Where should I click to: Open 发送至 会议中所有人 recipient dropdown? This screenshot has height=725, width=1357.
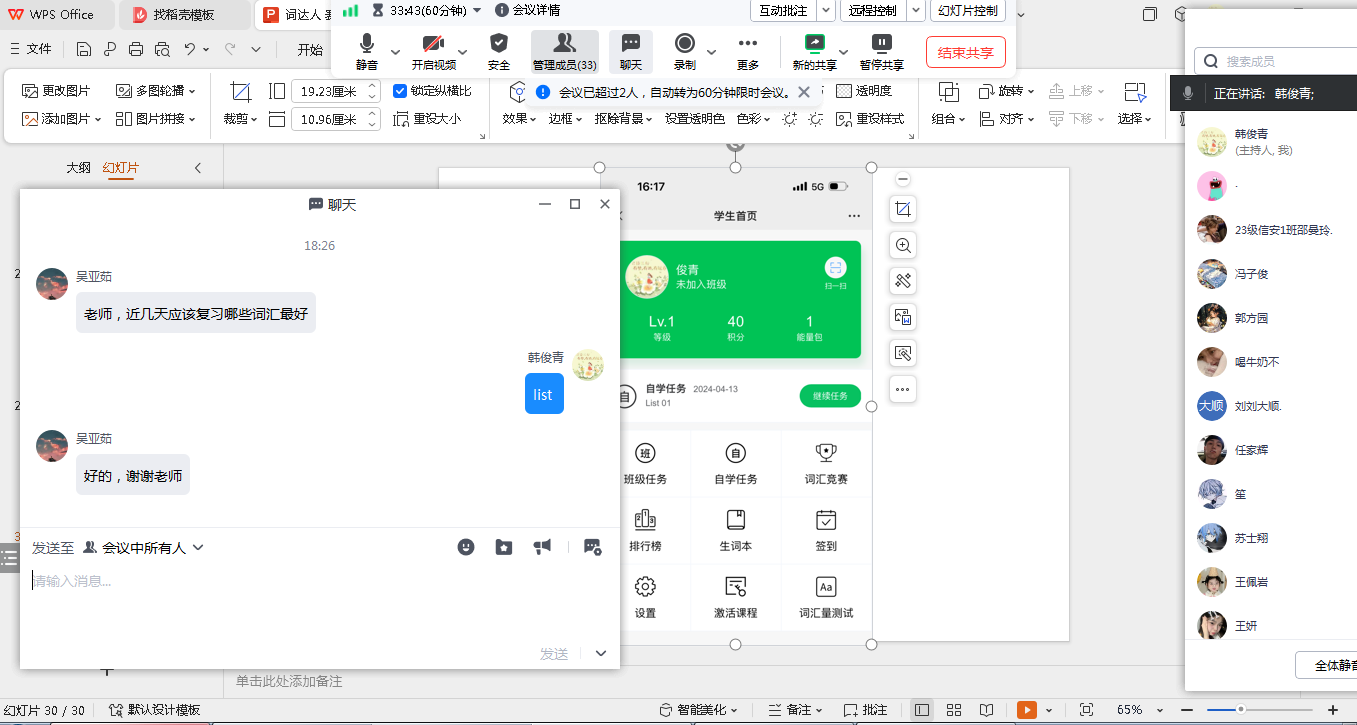pyautogui.click(x=144, y=548)
